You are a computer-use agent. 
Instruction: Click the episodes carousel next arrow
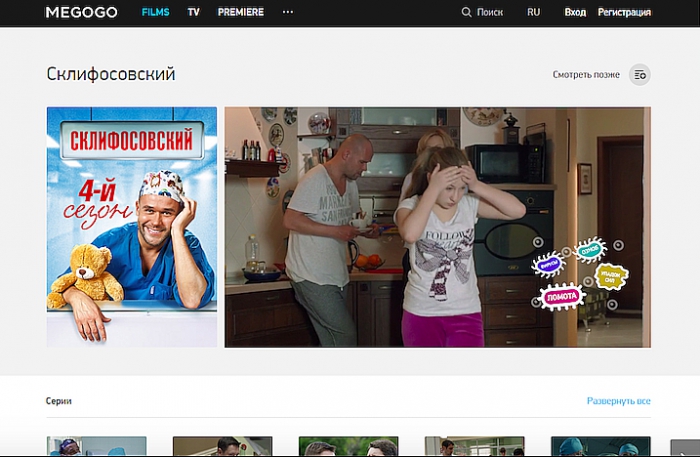(685, 448)
